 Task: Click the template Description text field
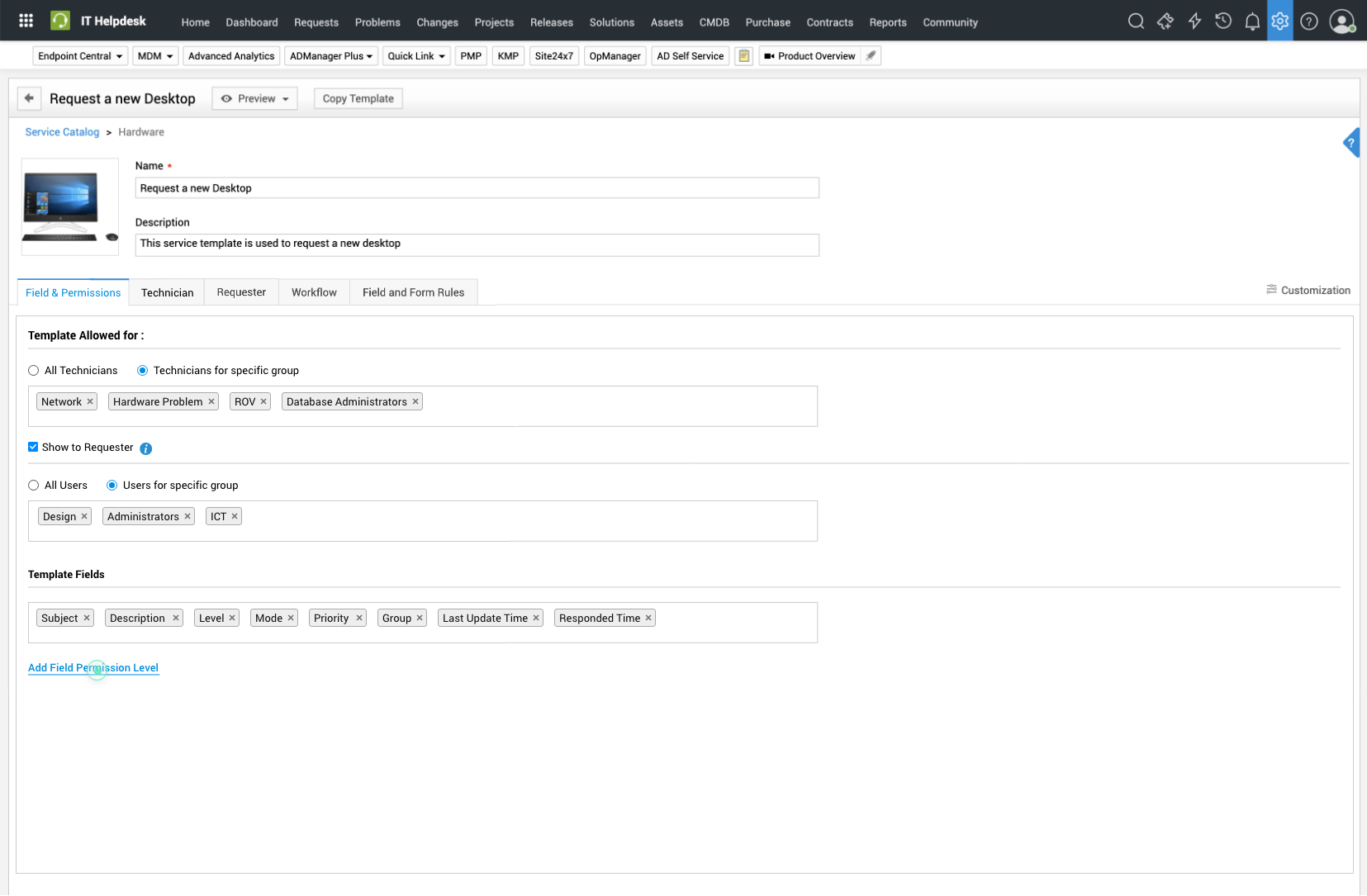pyautogui.click(x=477, y=244)
